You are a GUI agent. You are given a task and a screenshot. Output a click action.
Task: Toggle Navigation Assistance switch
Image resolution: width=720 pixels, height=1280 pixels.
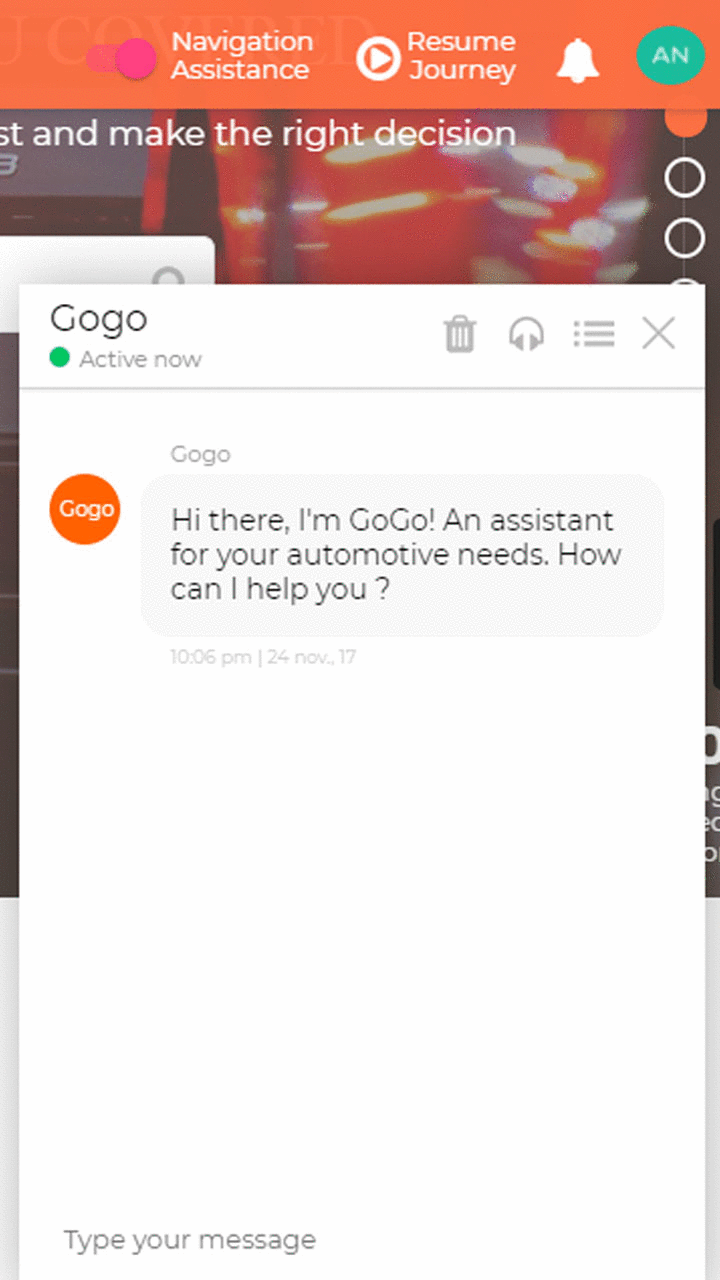point(121,58)
